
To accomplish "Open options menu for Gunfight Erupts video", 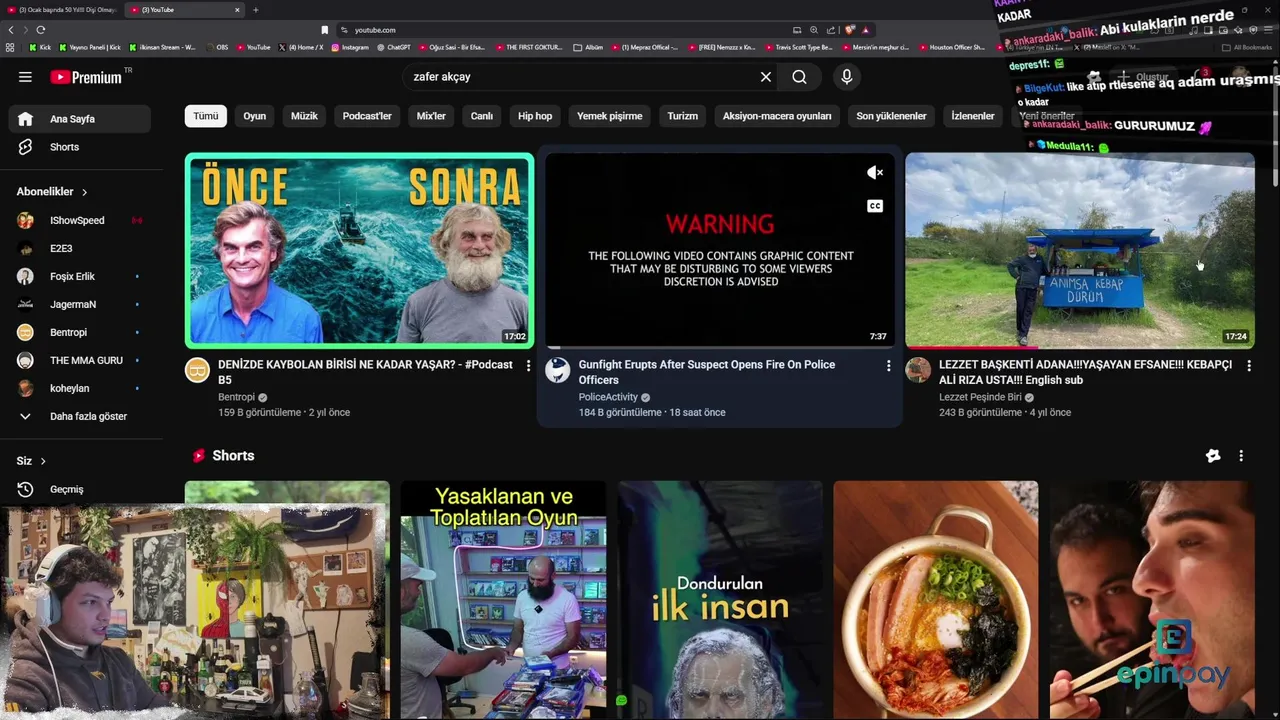I will pos(888,366).
